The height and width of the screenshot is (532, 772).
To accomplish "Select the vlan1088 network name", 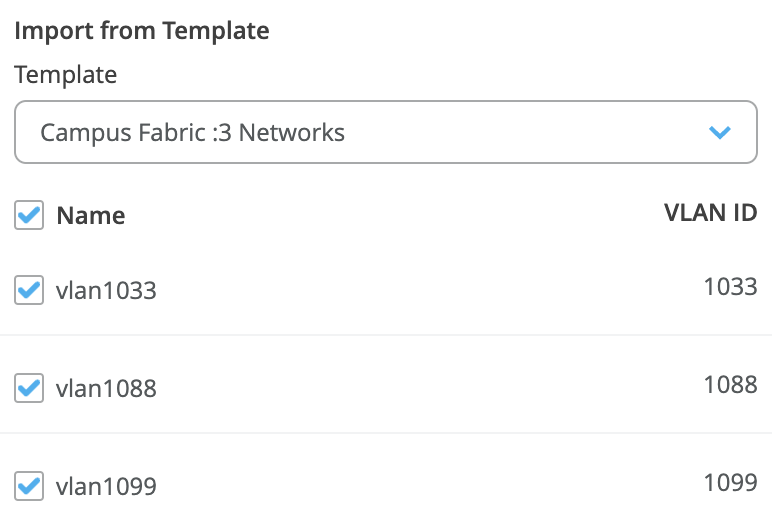I will point(106,389).
